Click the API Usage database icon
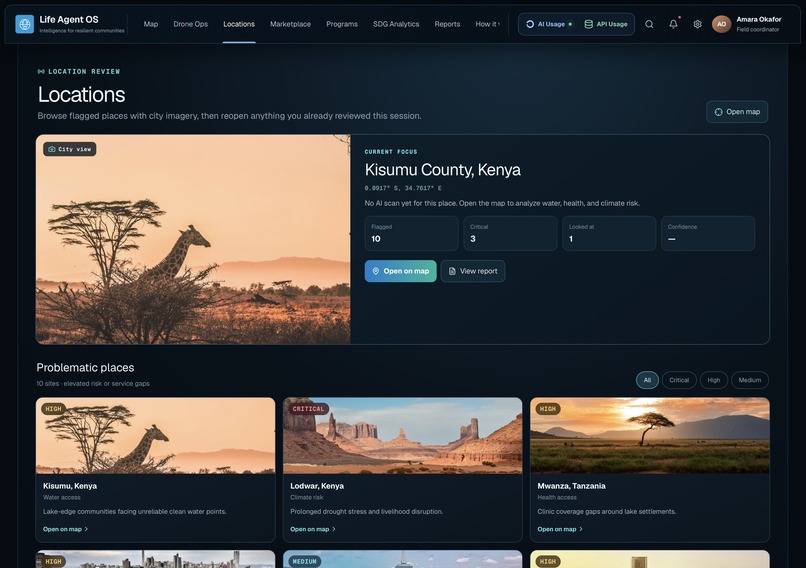The width and height of the screenshot is (806, 568). coord(589,24)
